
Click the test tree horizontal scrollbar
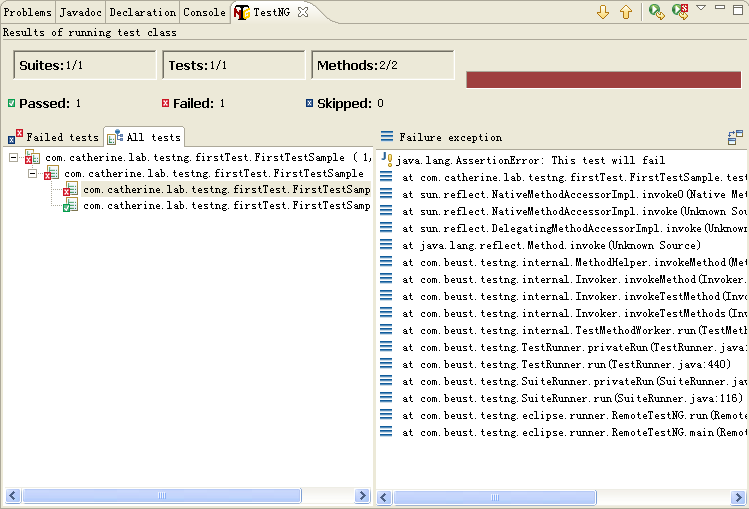[186, 497]
